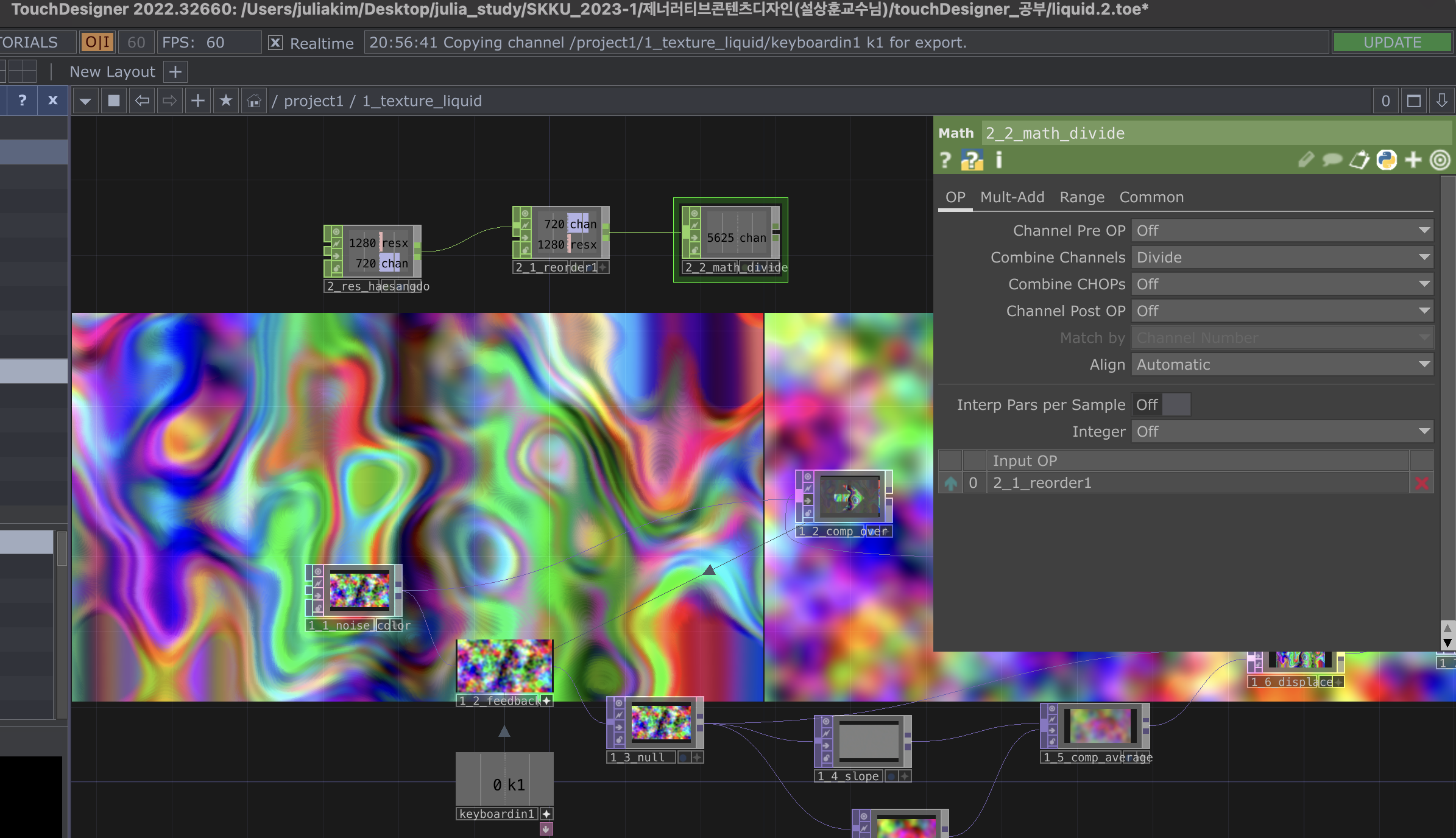The image size is (1456, 838).
Task: Open the Range parameter tab
Action: [1081, 197]
